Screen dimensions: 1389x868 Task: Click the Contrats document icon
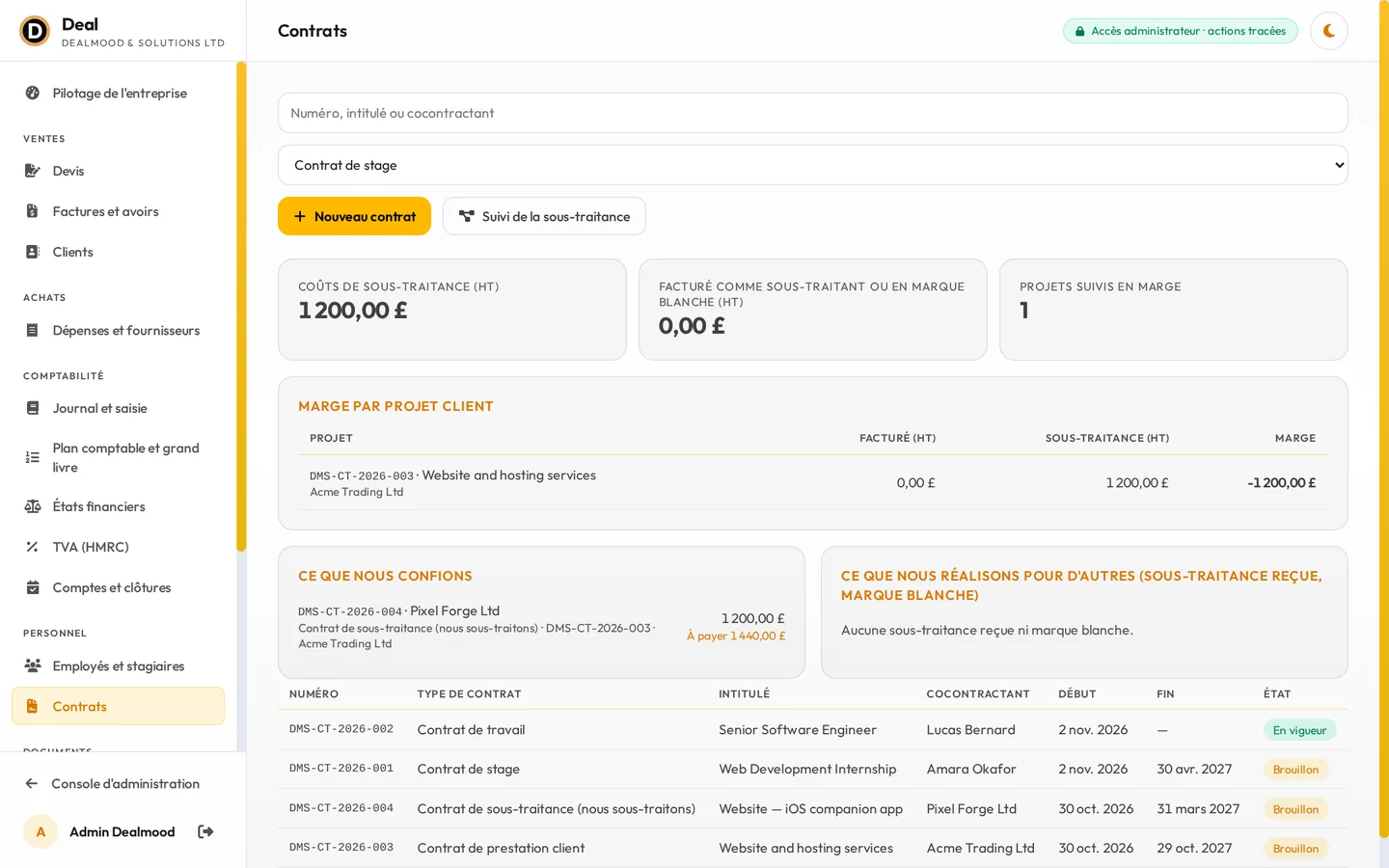click(x=33, y=706)
